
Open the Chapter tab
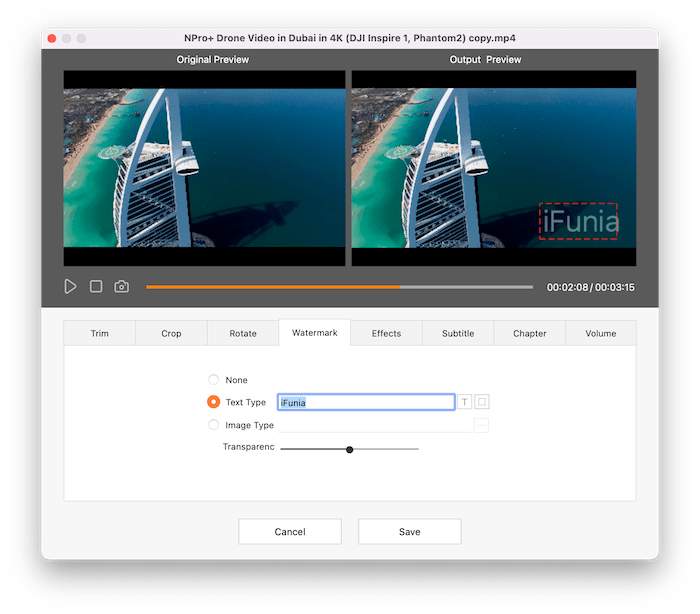pos(529,334)
